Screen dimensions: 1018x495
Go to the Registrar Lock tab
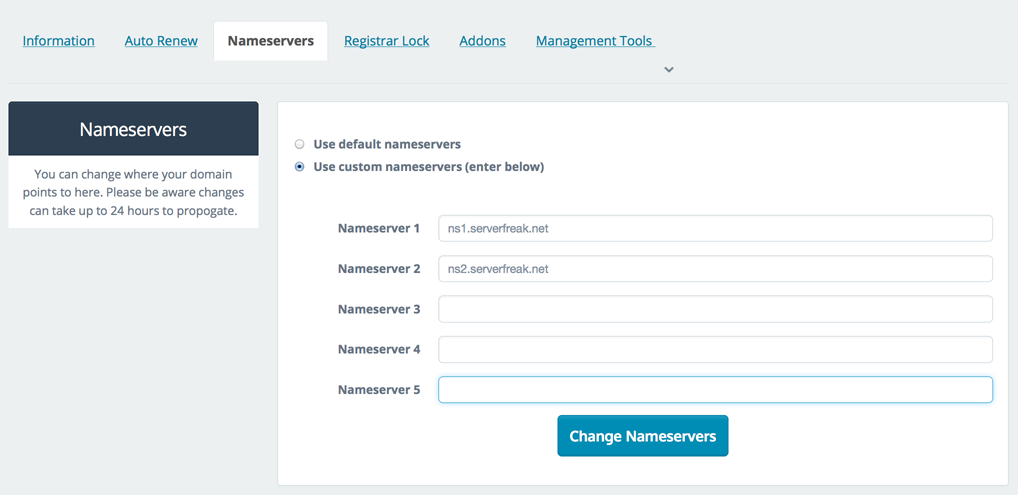pyautogui.click(x=386, y=41)
